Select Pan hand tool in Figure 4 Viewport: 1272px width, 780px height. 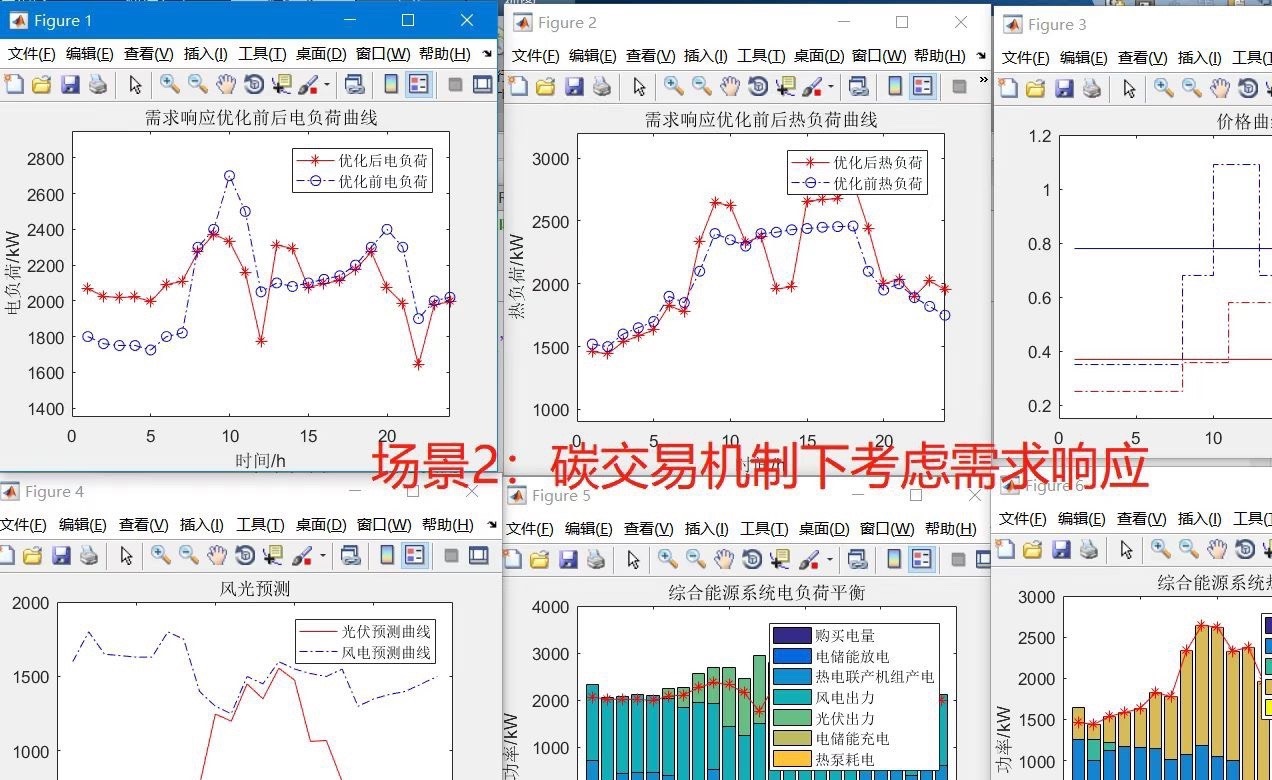click(x=217, y=555)
